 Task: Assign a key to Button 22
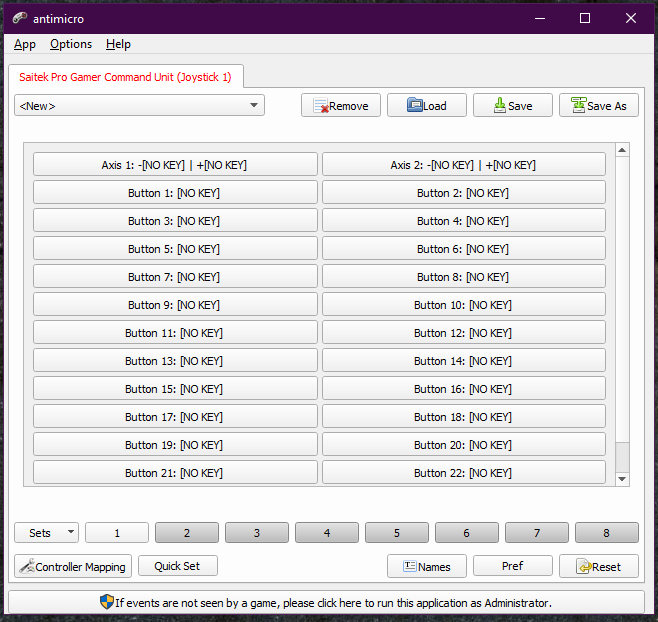click(x=464, y=473)
